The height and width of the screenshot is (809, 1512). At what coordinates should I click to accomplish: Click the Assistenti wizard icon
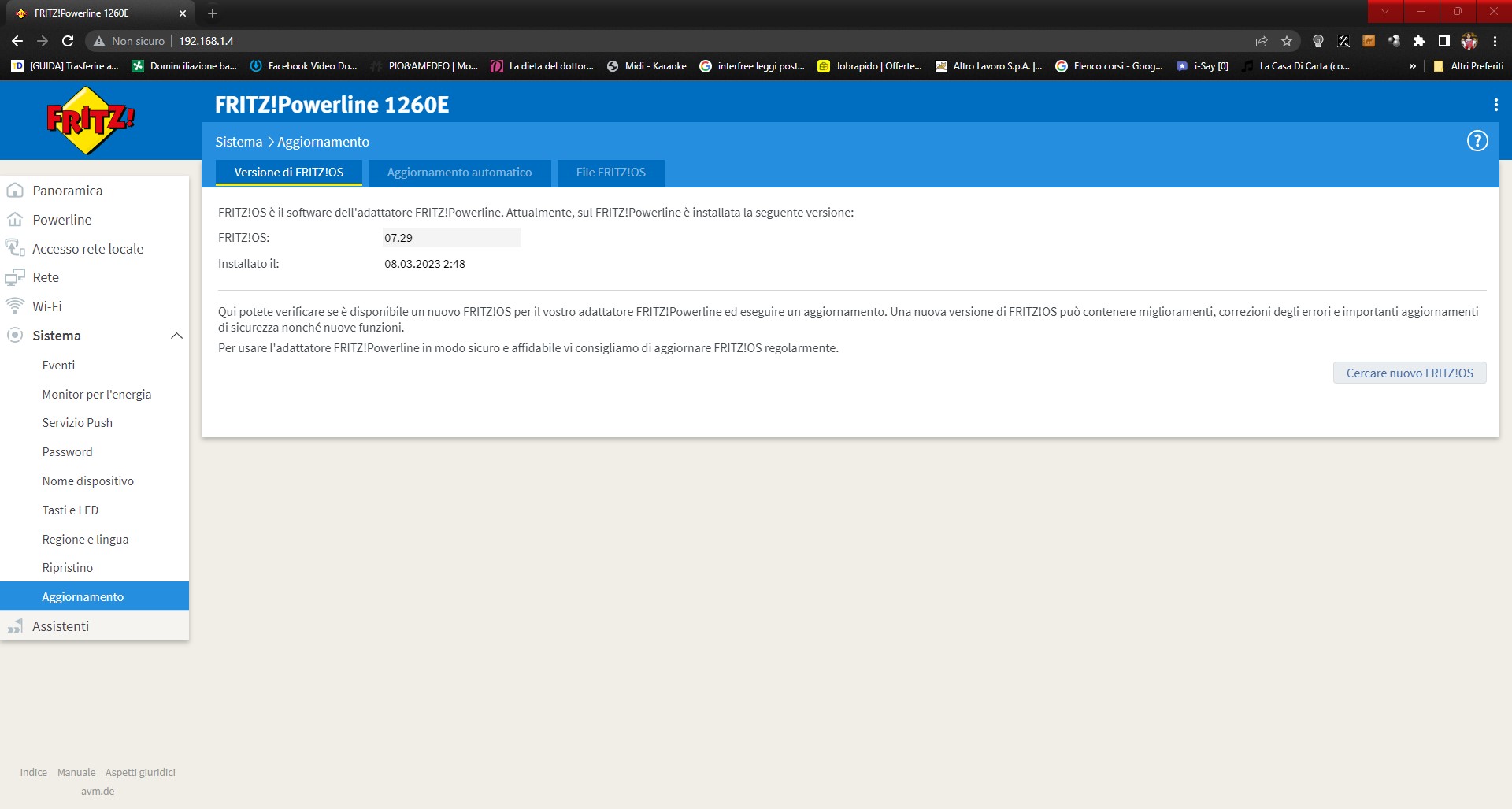15,626
